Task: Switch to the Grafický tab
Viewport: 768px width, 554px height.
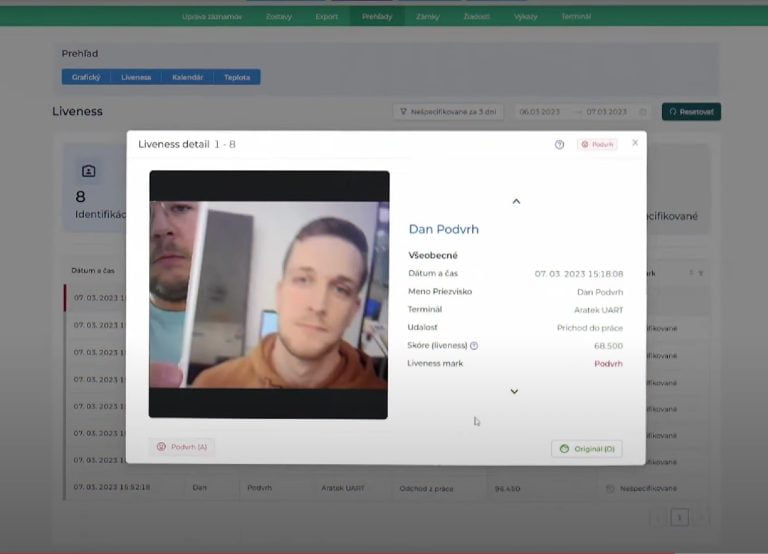Action: pos(85,77)
